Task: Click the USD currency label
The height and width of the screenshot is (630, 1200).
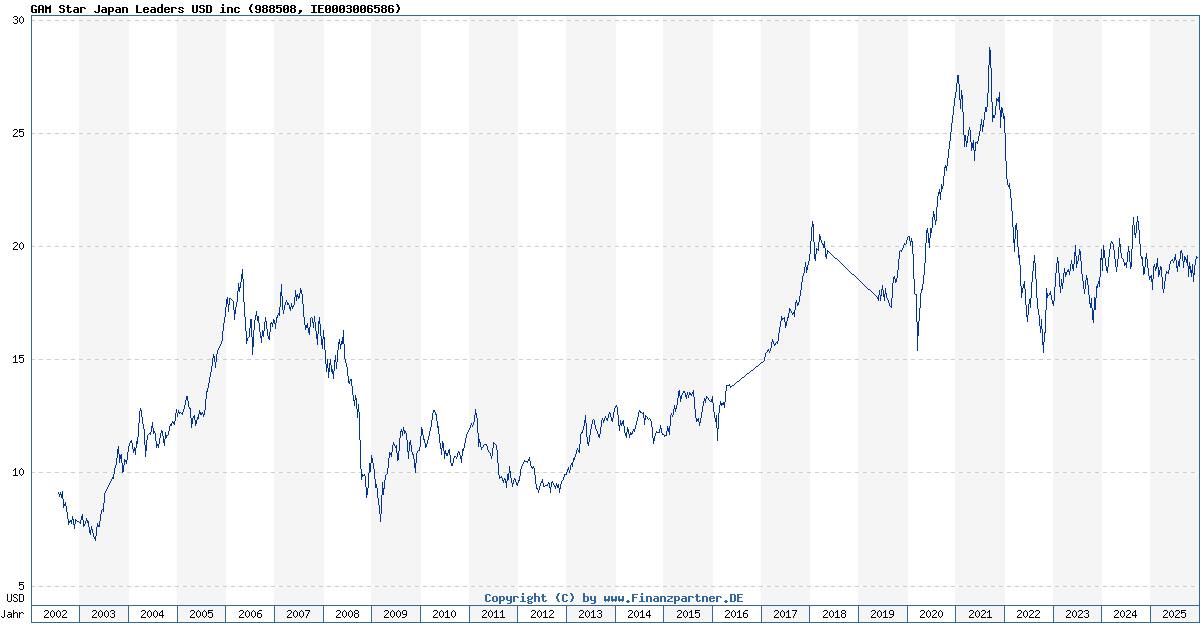Action: pyautogui.click(x=15, y=598)
